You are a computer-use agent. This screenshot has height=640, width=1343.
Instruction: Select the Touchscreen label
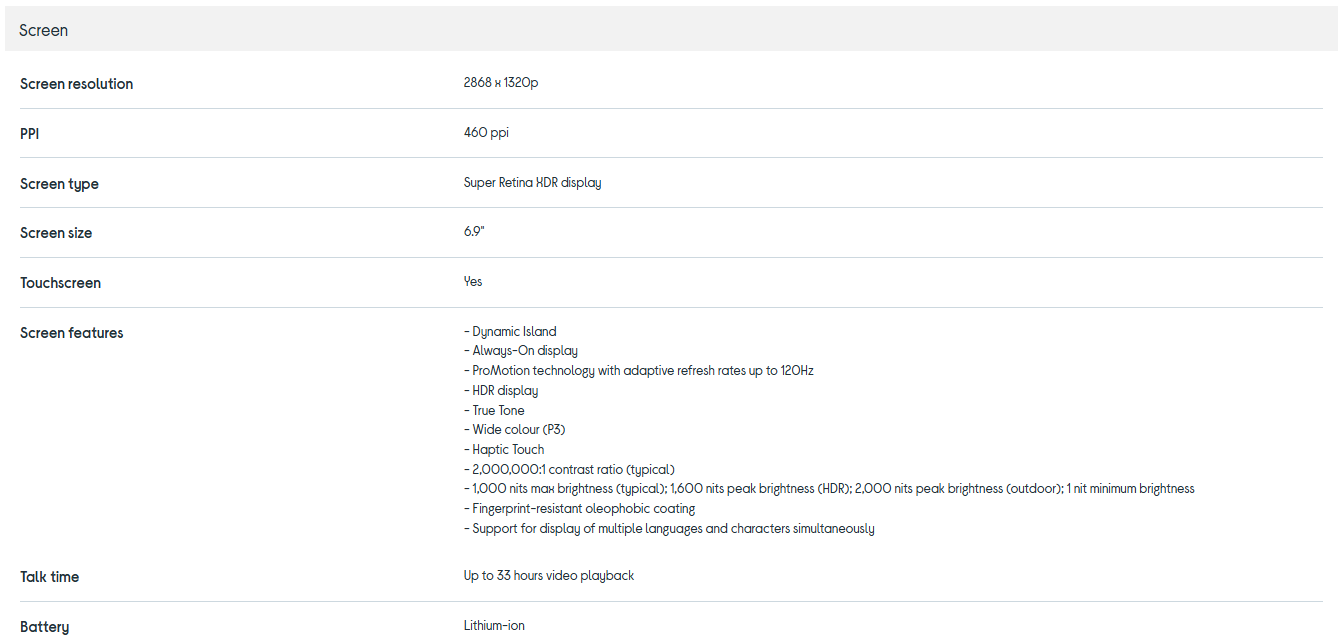60,283
